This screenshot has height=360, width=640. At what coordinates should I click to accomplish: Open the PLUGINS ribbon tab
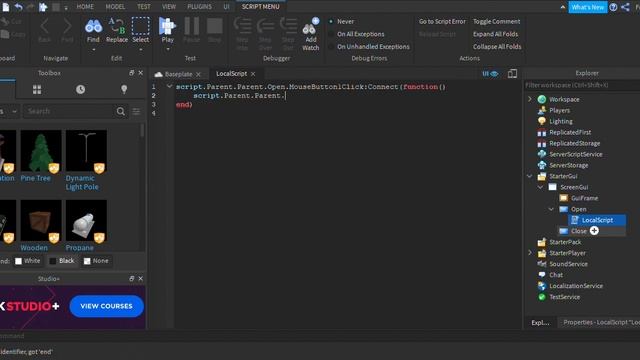[x=199, y=7]
